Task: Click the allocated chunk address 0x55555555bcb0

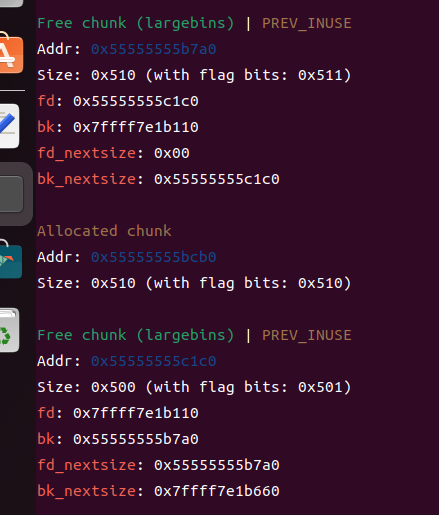Action: 154,257
